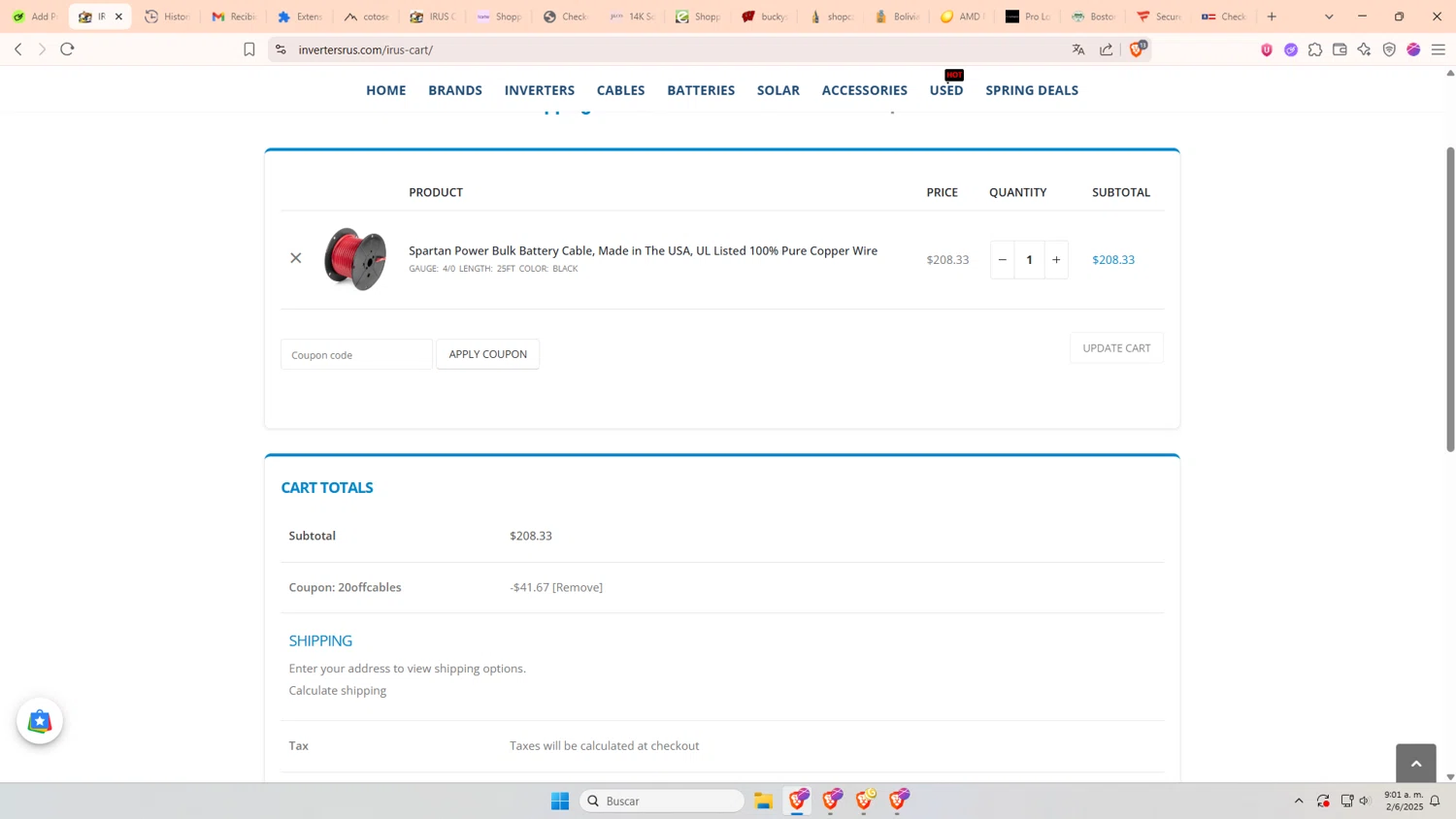This screenshot has height=819, width=1456.
Task: Click the browser forward arrow
Action: tap(42, 49)
